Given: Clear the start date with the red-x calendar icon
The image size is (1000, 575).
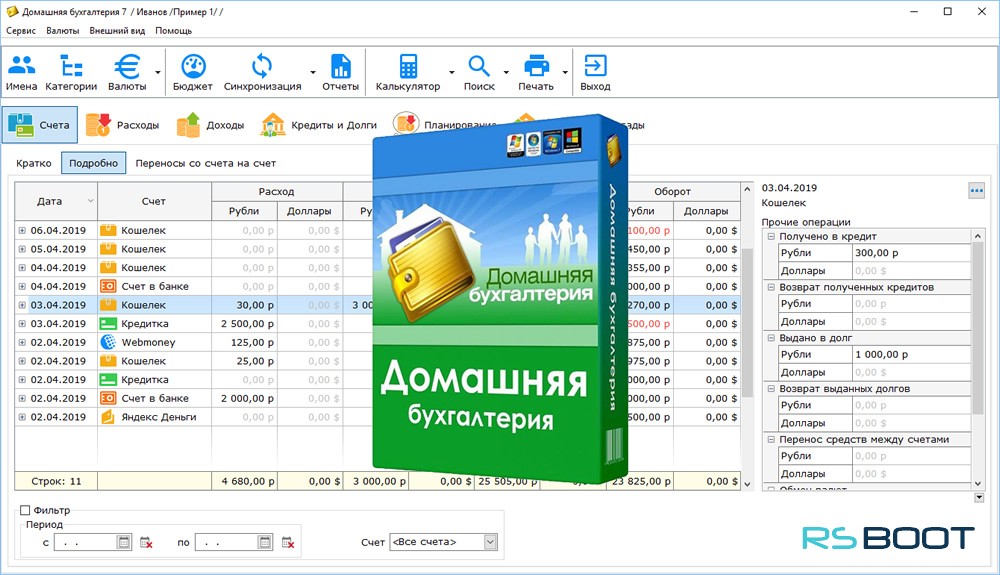Looking at the screenshot, I should pyautogui.click(x=146, y=542).
